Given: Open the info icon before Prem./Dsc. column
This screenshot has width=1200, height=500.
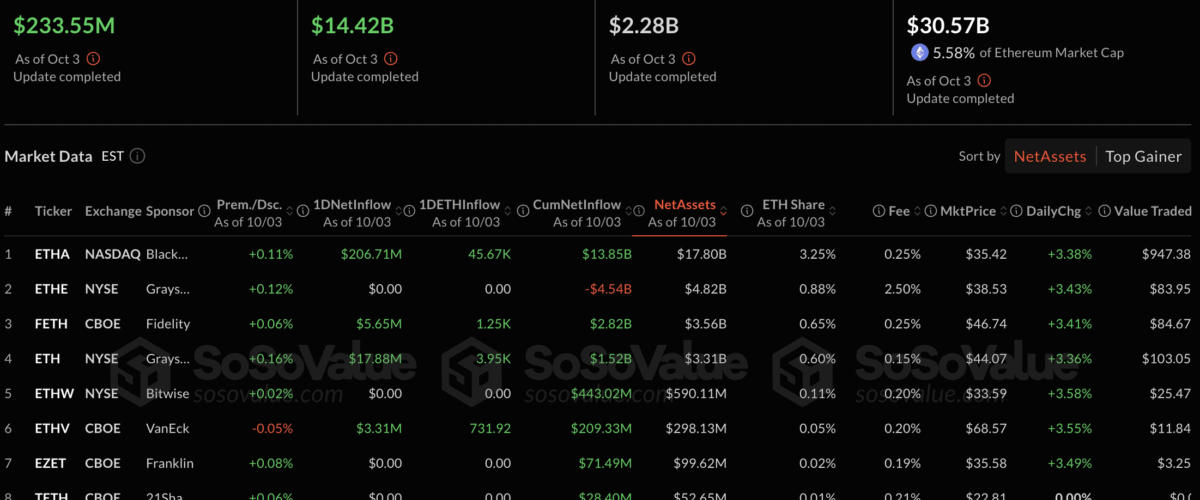Looking at the screenshot, I should [204, 211].
